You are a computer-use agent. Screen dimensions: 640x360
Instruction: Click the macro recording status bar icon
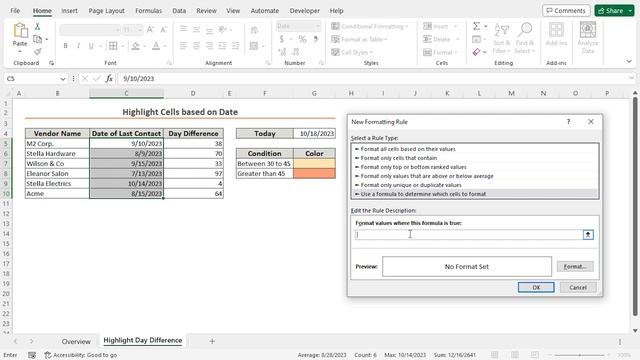[x=32, y=355]
